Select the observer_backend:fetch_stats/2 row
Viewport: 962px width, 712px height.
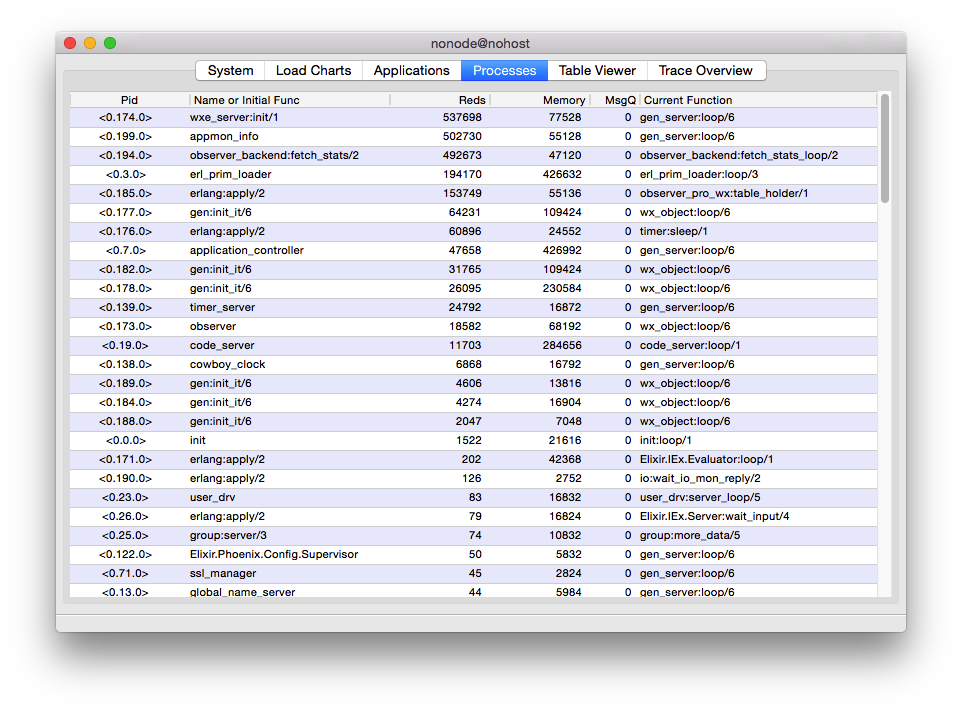pyautogui.click(x=473, y=155)
